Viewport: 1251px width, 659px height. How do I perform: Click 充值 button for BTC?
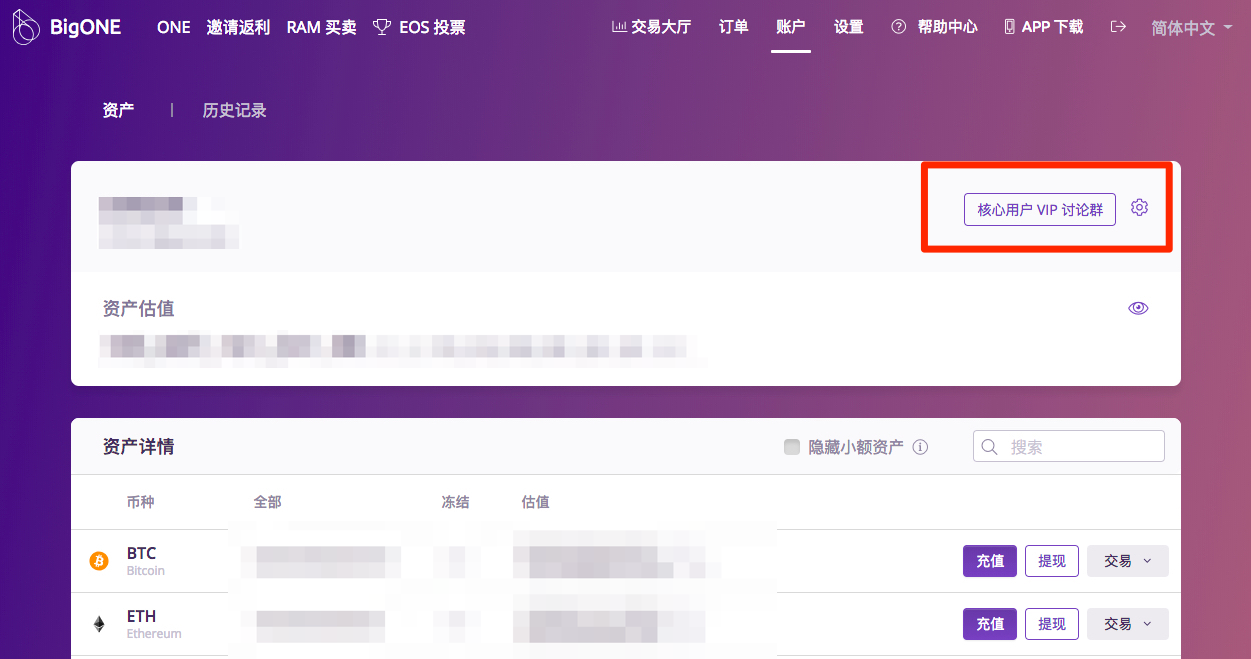click(990, 561)
